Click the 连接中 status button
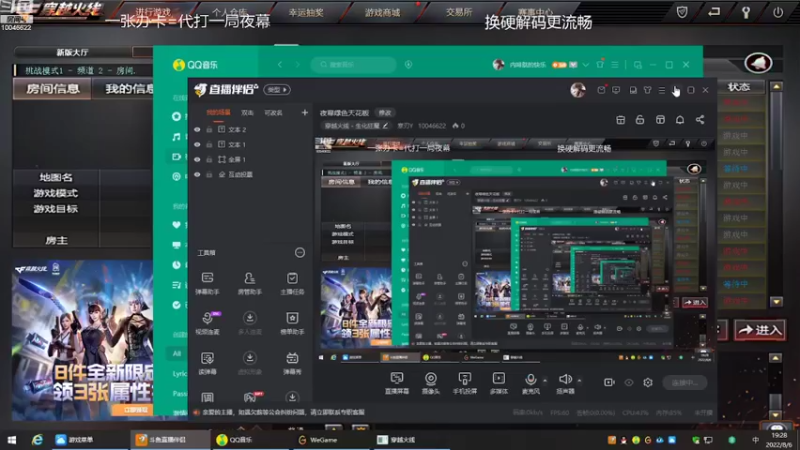This screenshot has width=800, height=450. (x=685, y=382)
